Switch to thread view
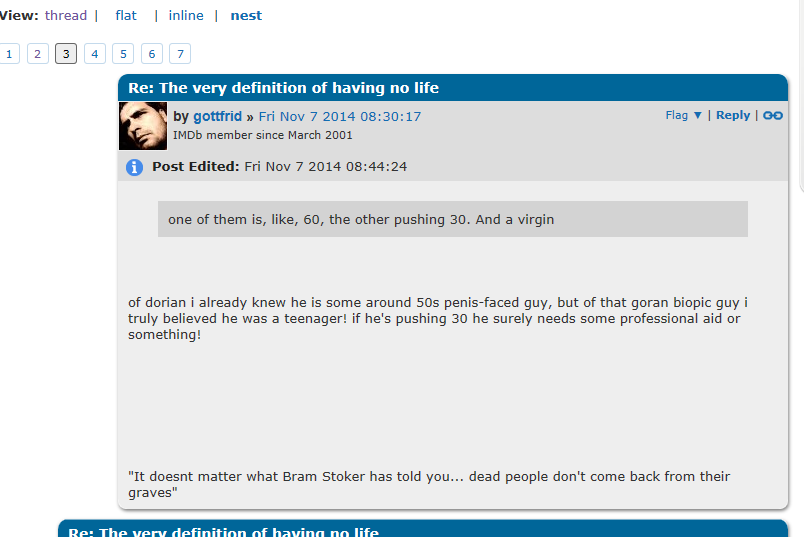This screenshot has width=804, height=537. [66, 16]
